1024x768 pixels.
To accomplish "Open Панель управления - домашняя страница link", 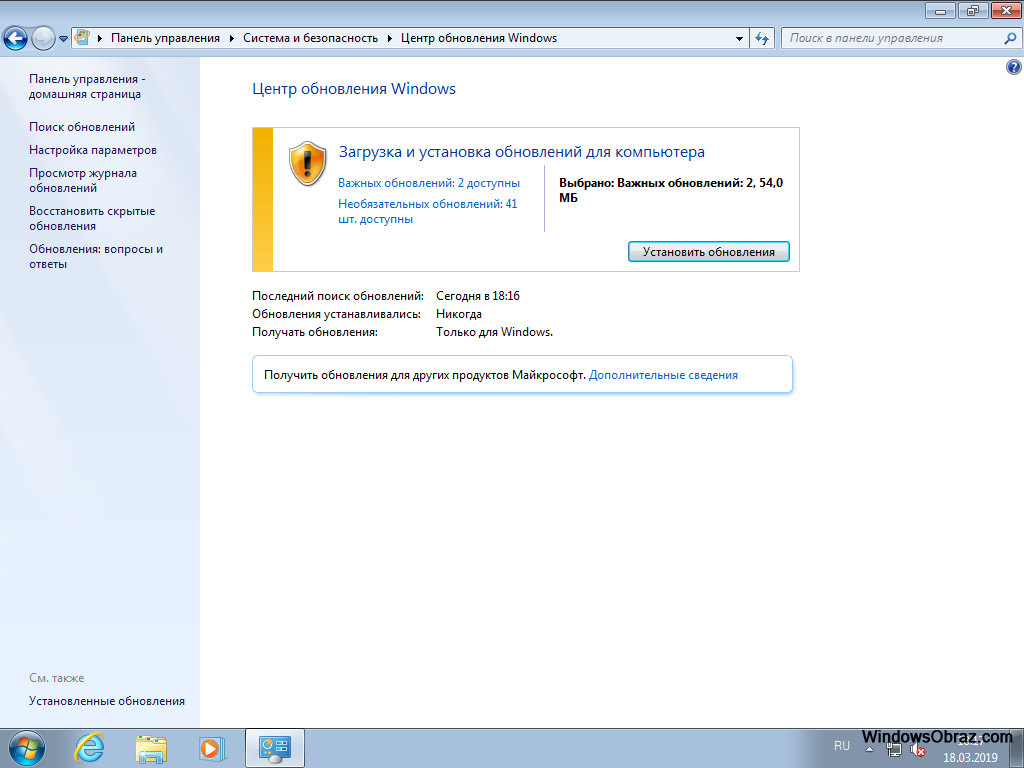I will click(x=87, y=86).
